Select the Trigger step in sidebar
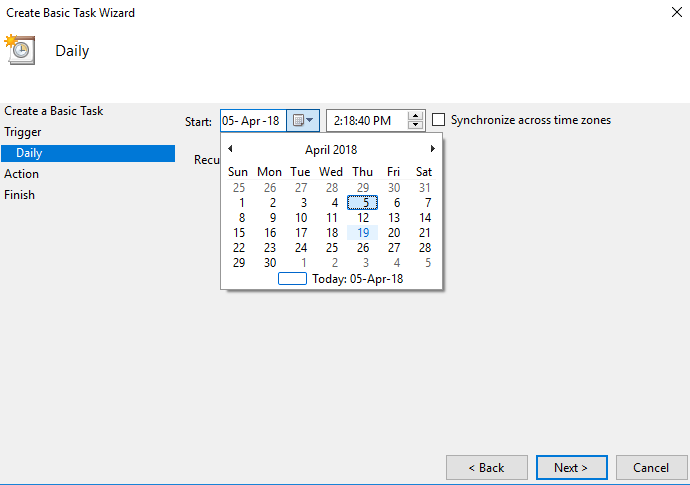 23,132
